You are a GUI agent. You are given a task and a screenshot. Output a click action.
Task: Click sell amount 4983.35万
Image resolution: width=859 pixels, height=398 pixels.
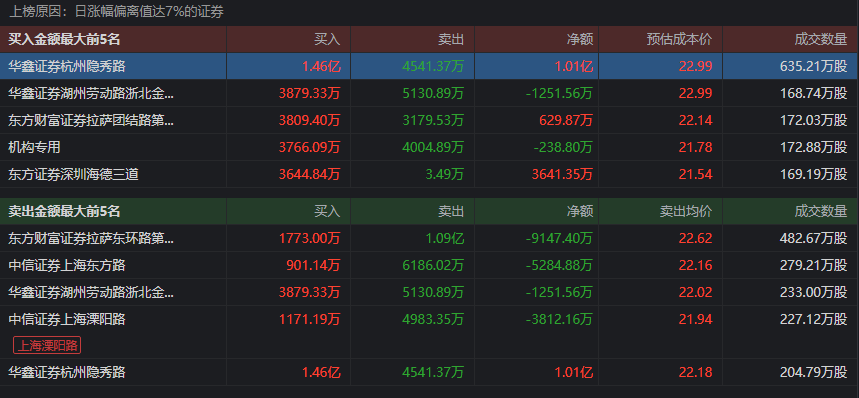(x=433, y=319)
